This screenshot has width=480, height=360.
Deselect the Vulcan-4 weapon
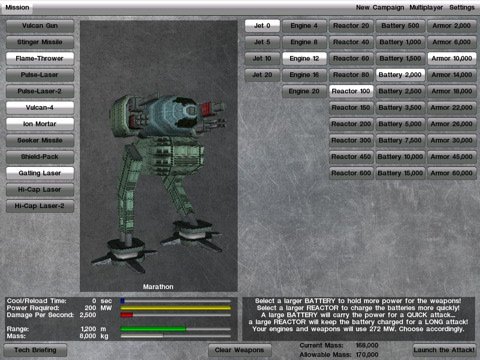(40, 108)
